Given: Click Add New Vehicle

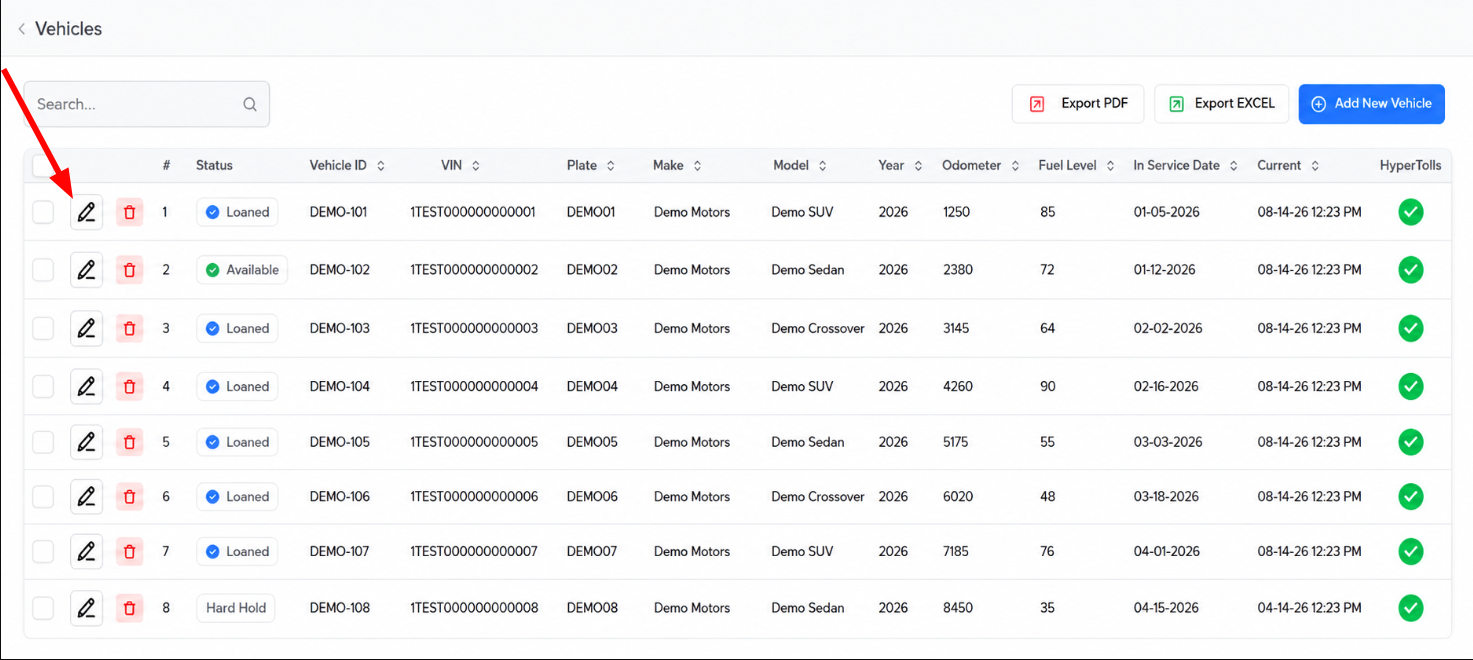Looking at the screenshot, I should coord(1372,104).
